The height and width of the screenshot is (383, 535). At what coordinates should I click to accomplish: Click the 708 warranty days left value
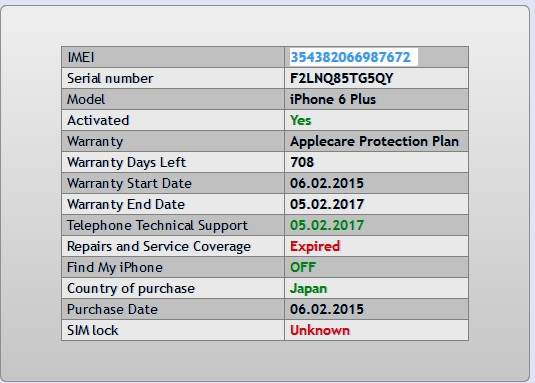pos(302,162)
